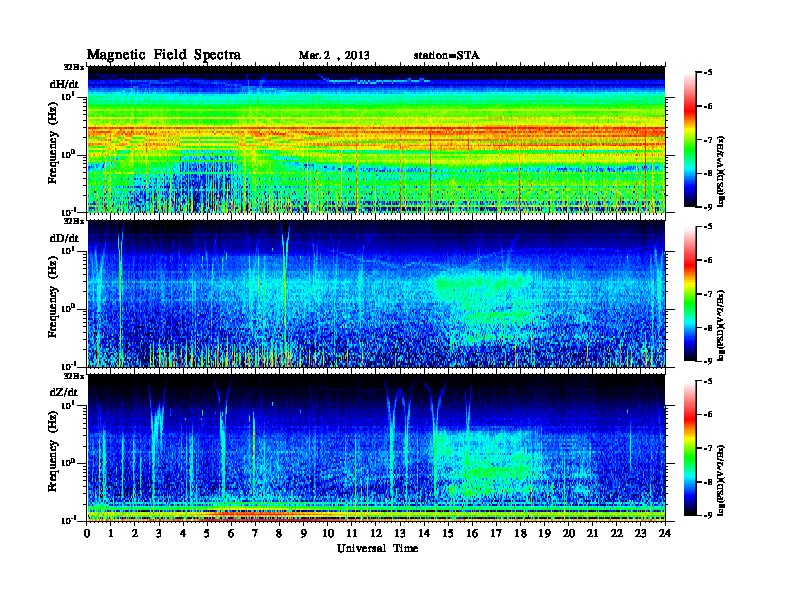Image resolution: width=792 pixels, height=612 pixels.
Task: Click hour 17 on the time axis
Action: (497, 534)
